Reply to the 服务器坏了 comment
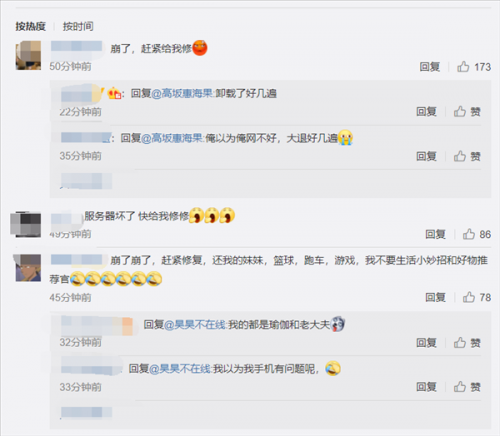Screen dimensions: 500x436 (x=435, y=234)
